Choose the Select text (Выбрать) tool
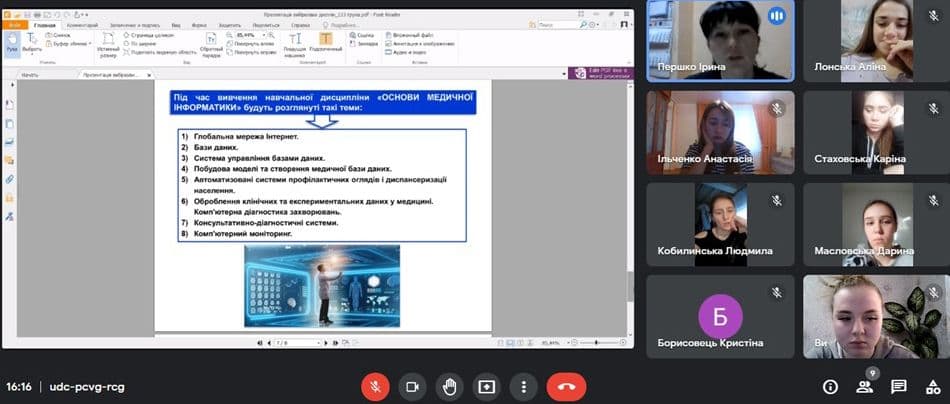Viewport: 950px width, 404px height. (x=32, y=43)
